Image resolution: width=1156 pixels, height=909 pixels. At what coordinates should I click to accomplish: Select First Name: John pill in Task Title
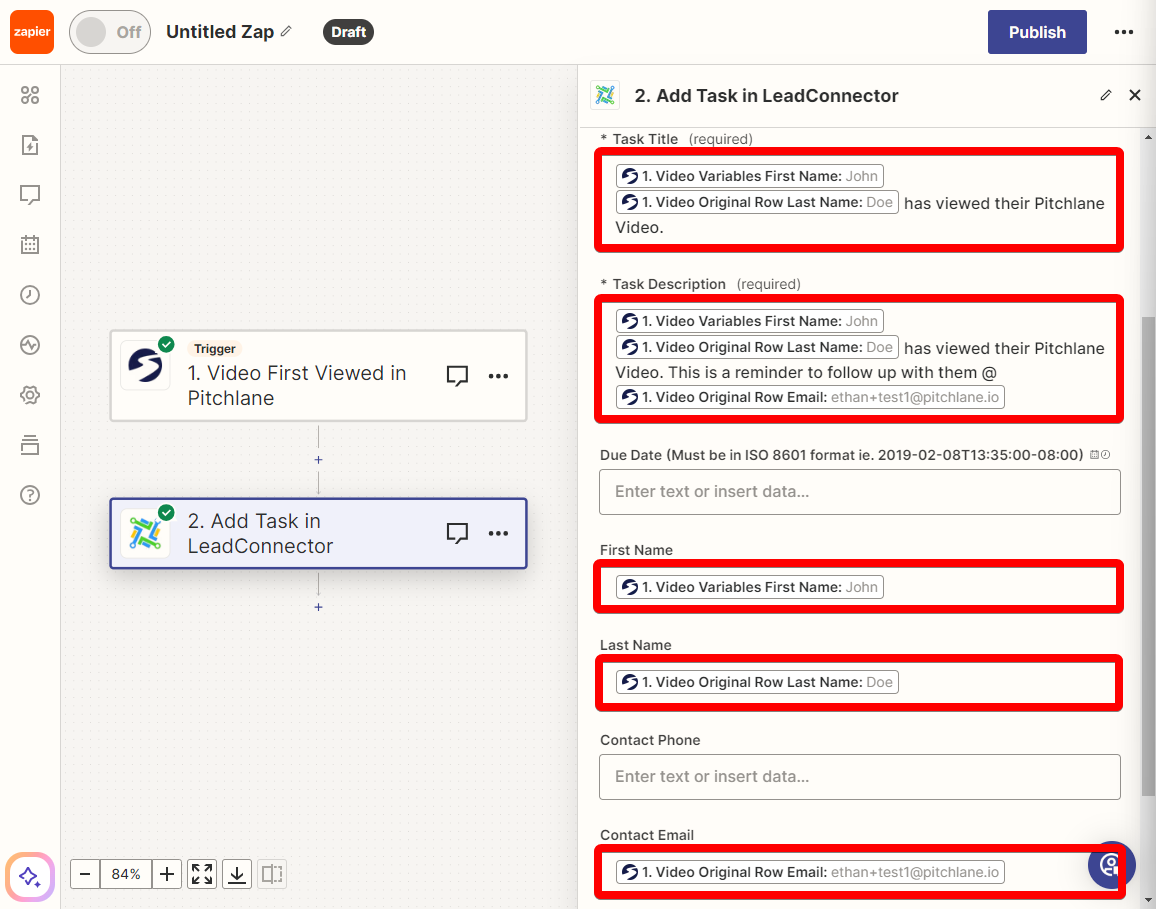click(749, 176)
